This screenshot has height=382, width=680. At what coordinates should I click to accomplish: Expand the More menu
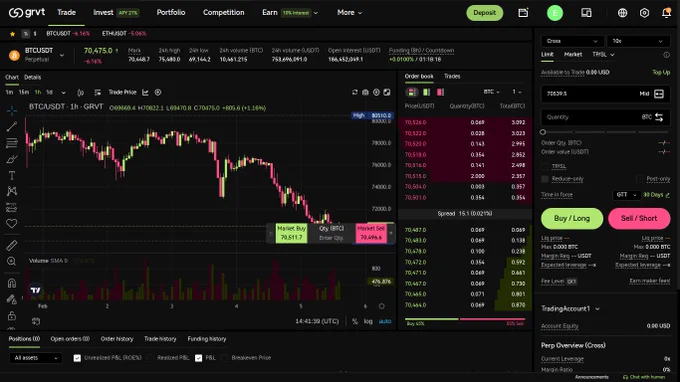tap(350, 13)
